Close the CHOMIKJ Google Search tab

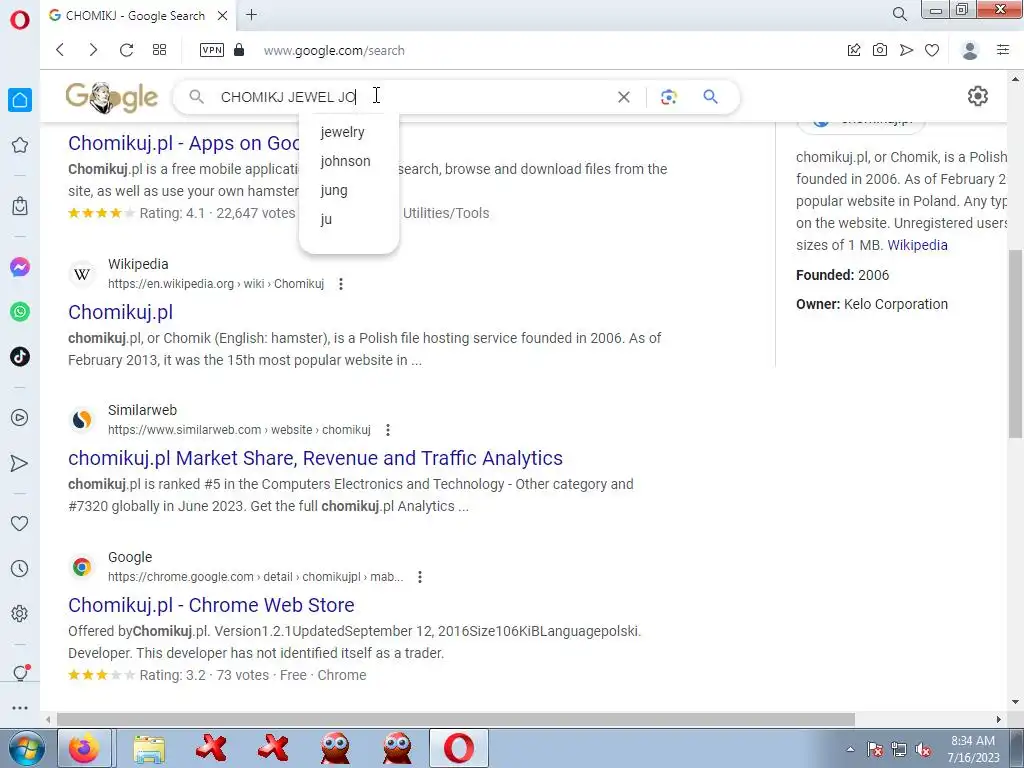point(222,16)
